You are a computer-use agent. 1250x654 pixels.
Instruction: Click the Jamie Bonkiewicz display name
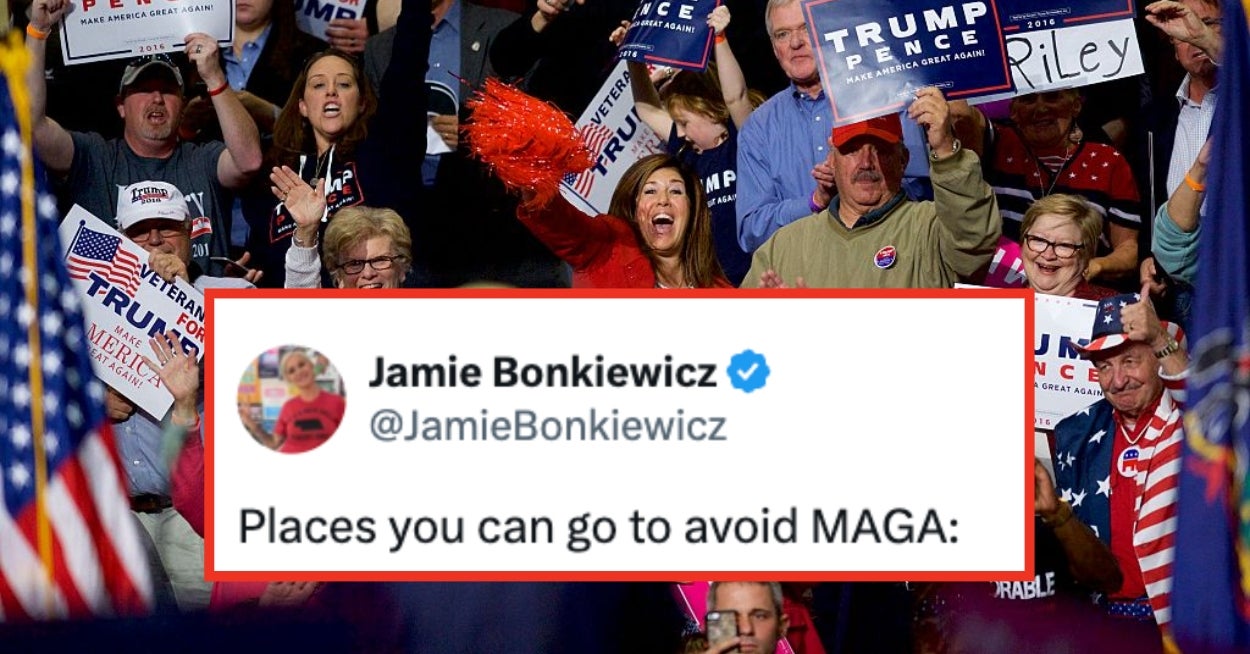click(x=544, y=373)
